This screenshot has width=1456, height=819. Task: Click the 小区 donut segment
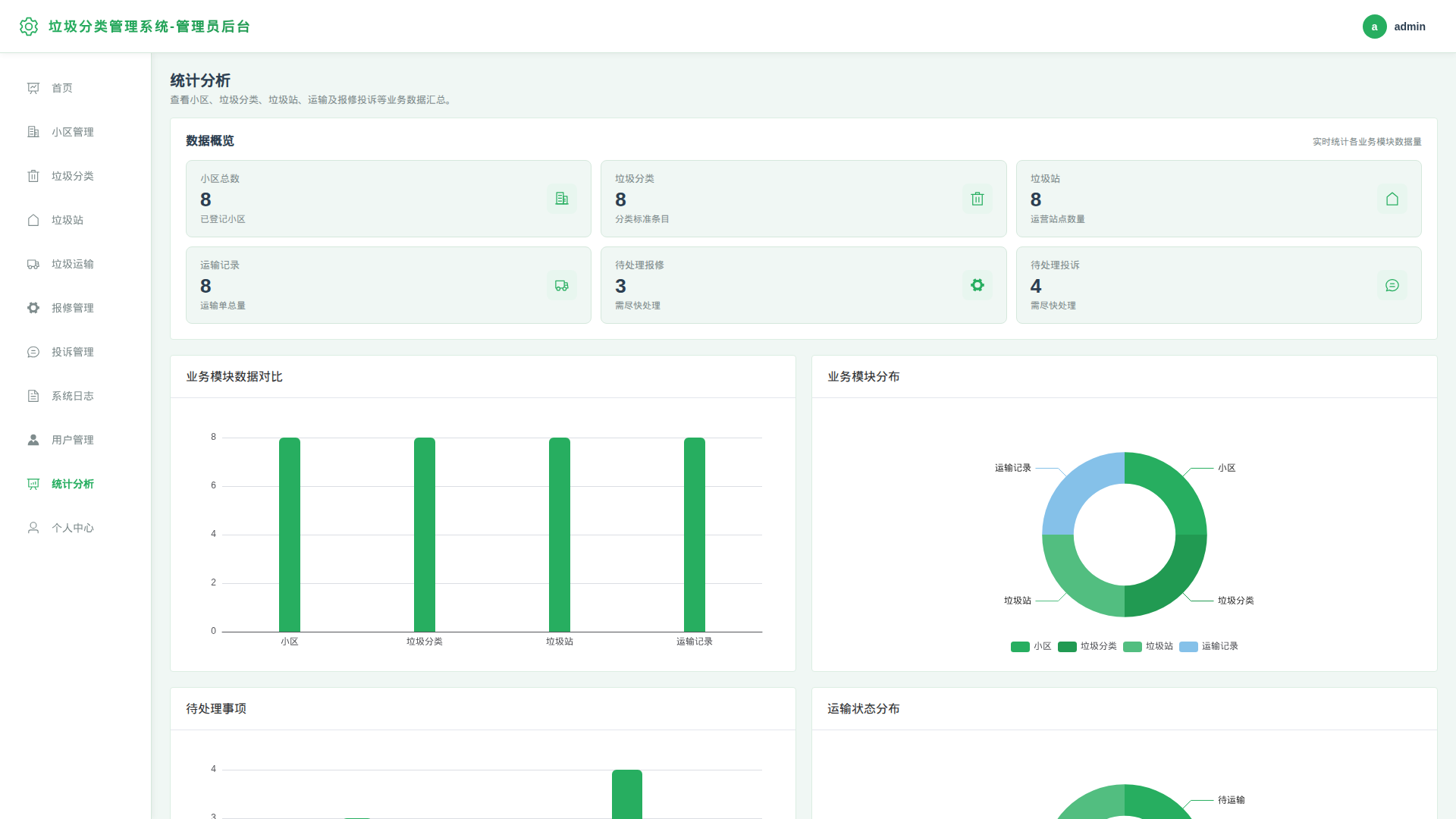(1171, 488)
